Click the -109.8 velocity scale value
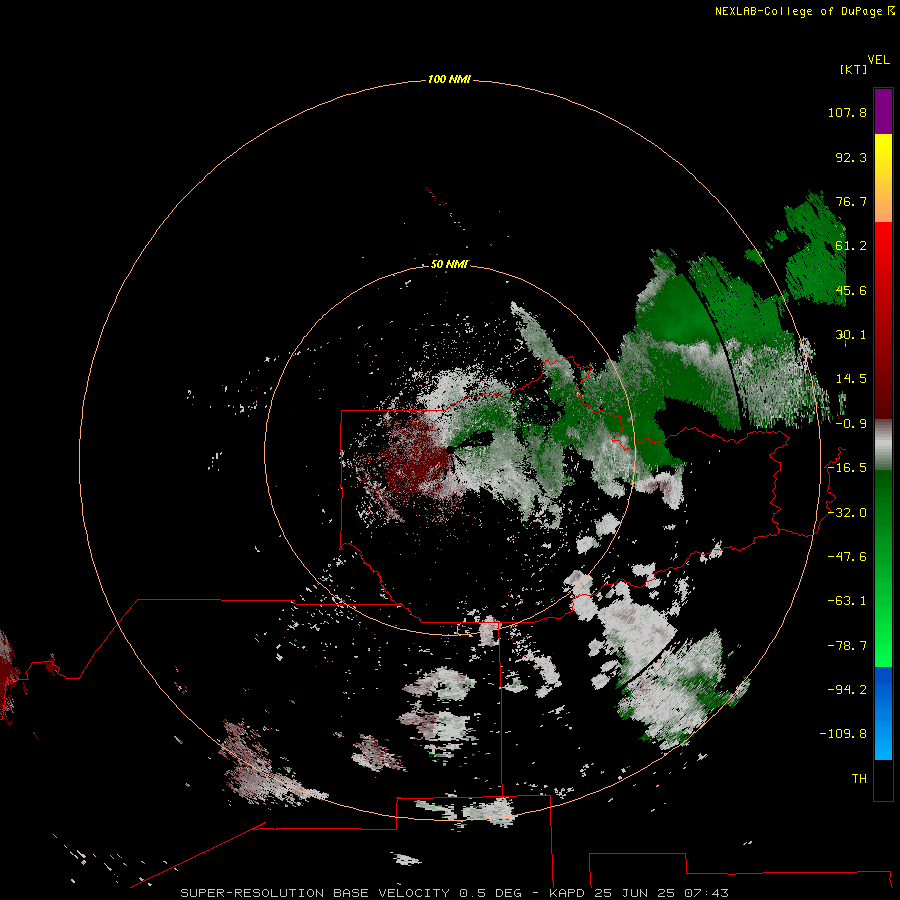This screenshot has height=900, width=900. tap(843, 734)
